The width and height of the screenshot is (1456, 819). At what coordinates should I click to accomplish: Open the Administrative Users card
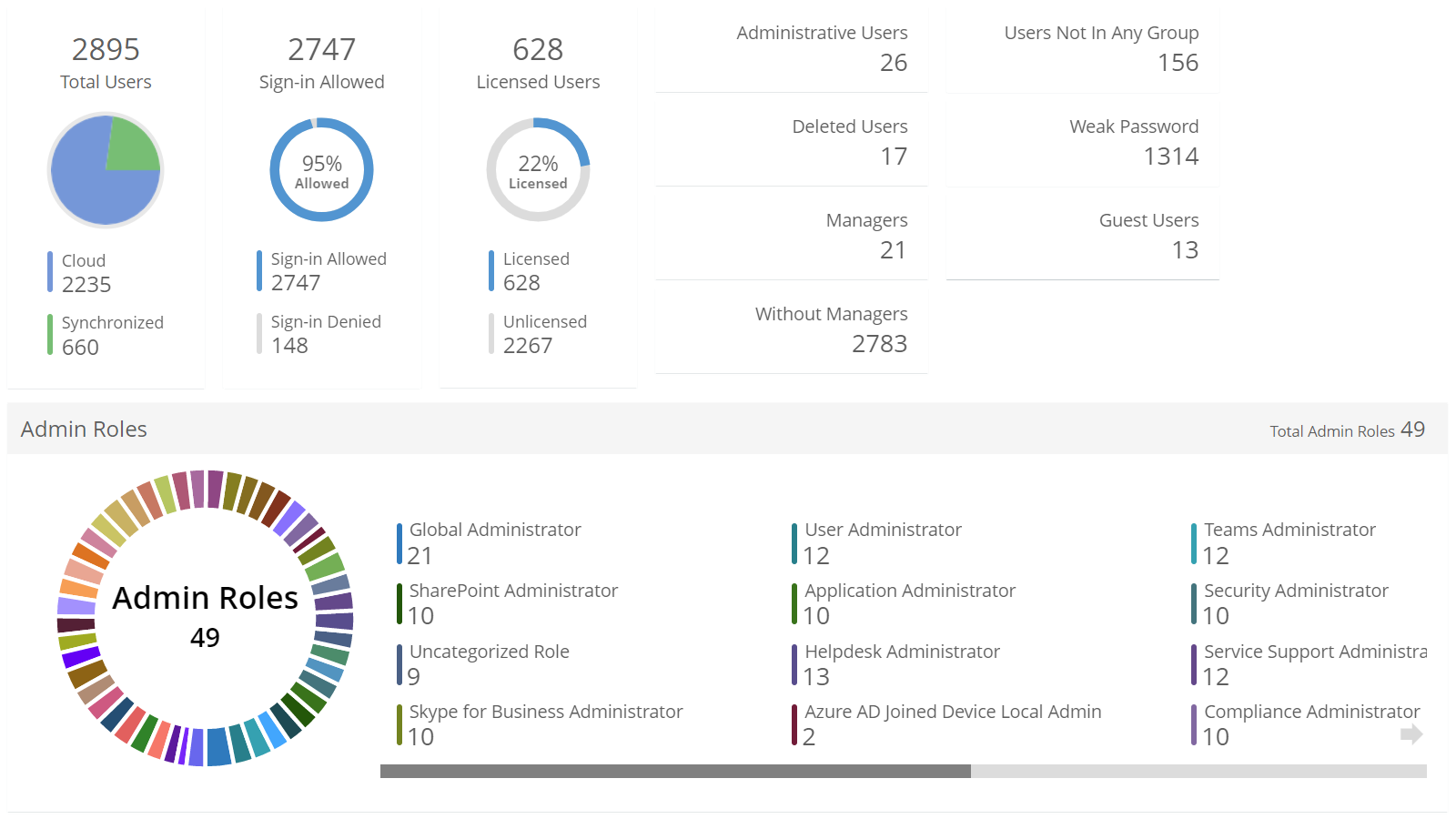coord(790,48)
